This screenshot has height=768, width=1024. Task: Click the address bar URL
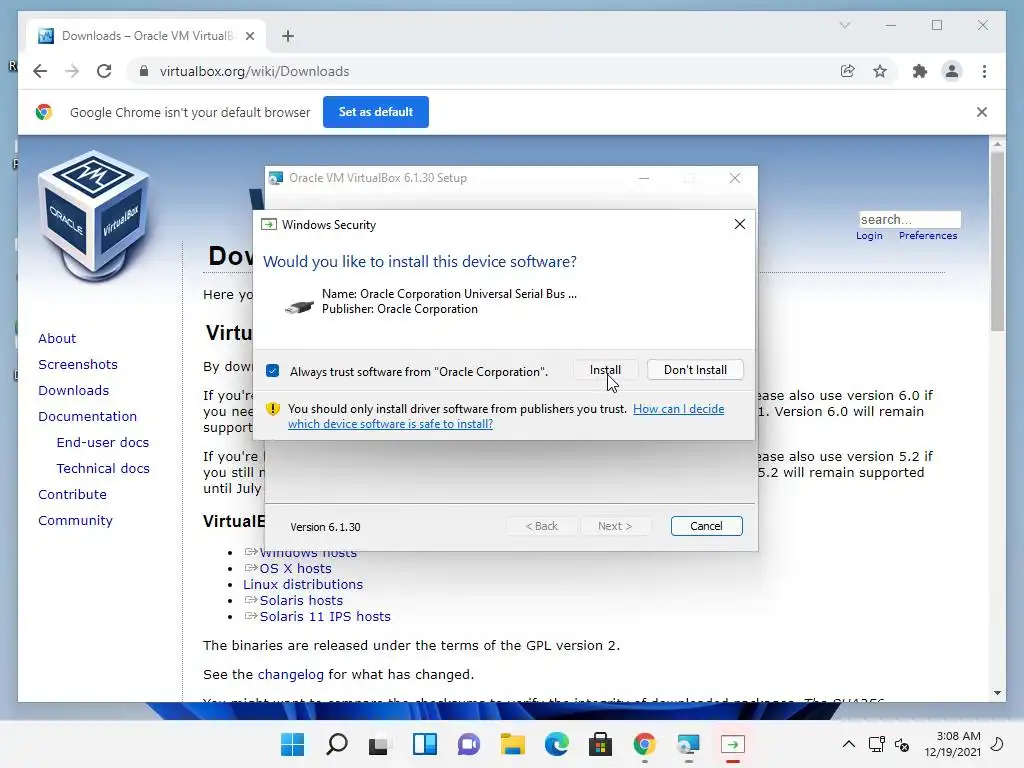pos(254,71)
